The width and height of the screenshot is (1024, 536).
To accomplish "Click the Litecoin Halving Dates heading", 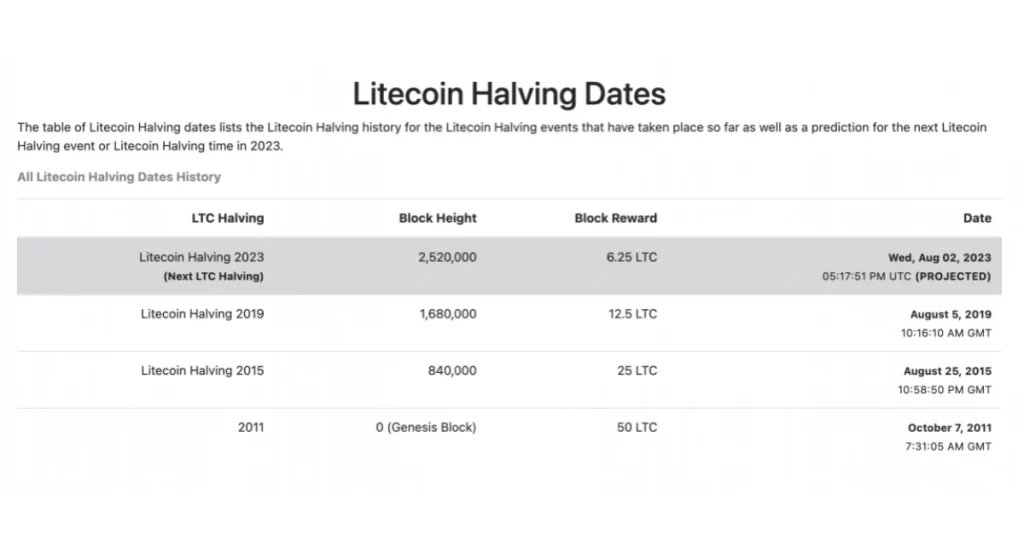I will [509, 94].
